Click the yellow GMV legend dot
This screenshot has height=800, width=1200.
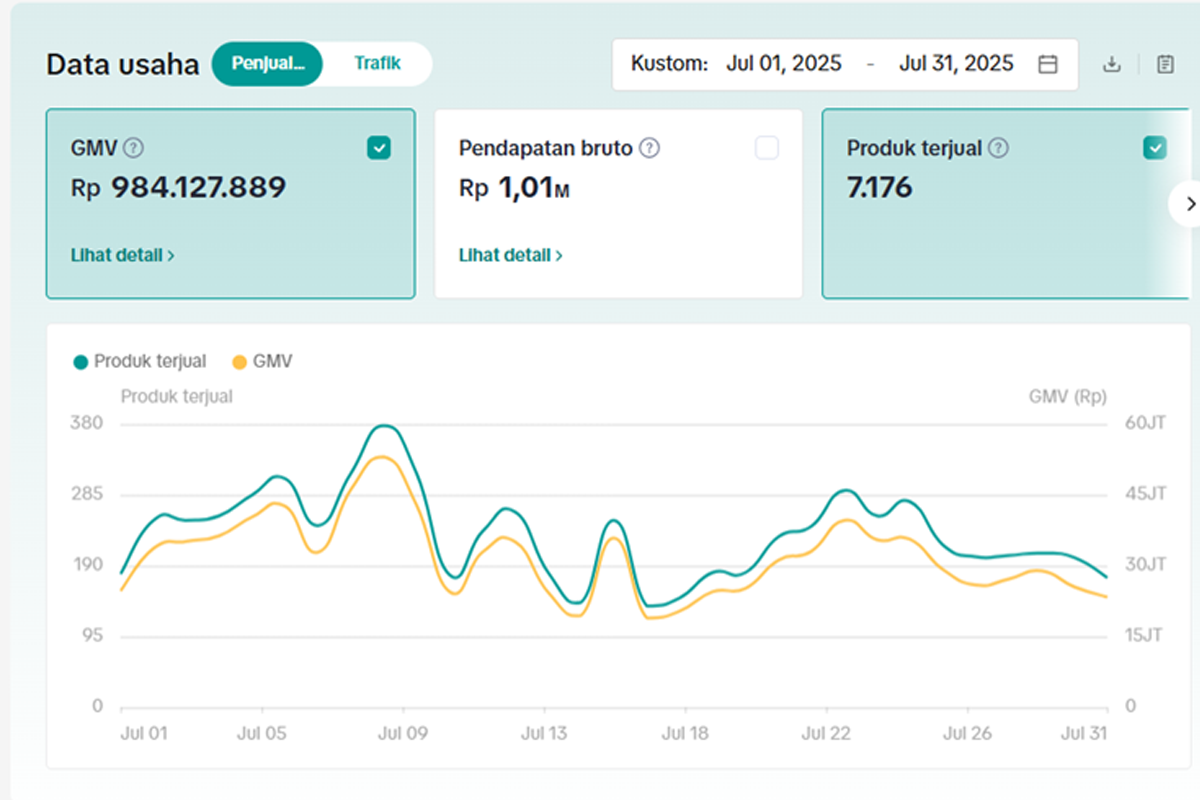239,362
